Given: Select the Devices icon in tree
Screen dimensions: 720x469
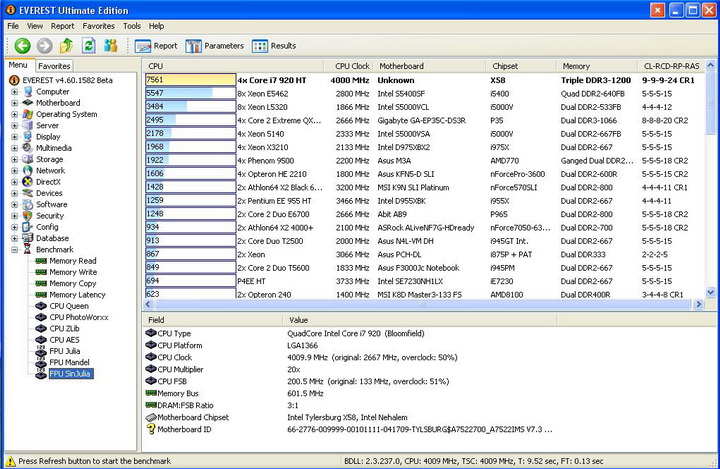Looking at the screenshot, I should click(x=28, y=193).
